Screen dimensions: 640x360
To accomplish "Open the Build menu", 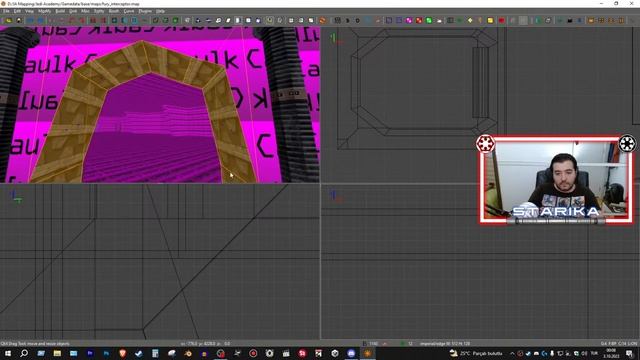I will click(60, 11).
